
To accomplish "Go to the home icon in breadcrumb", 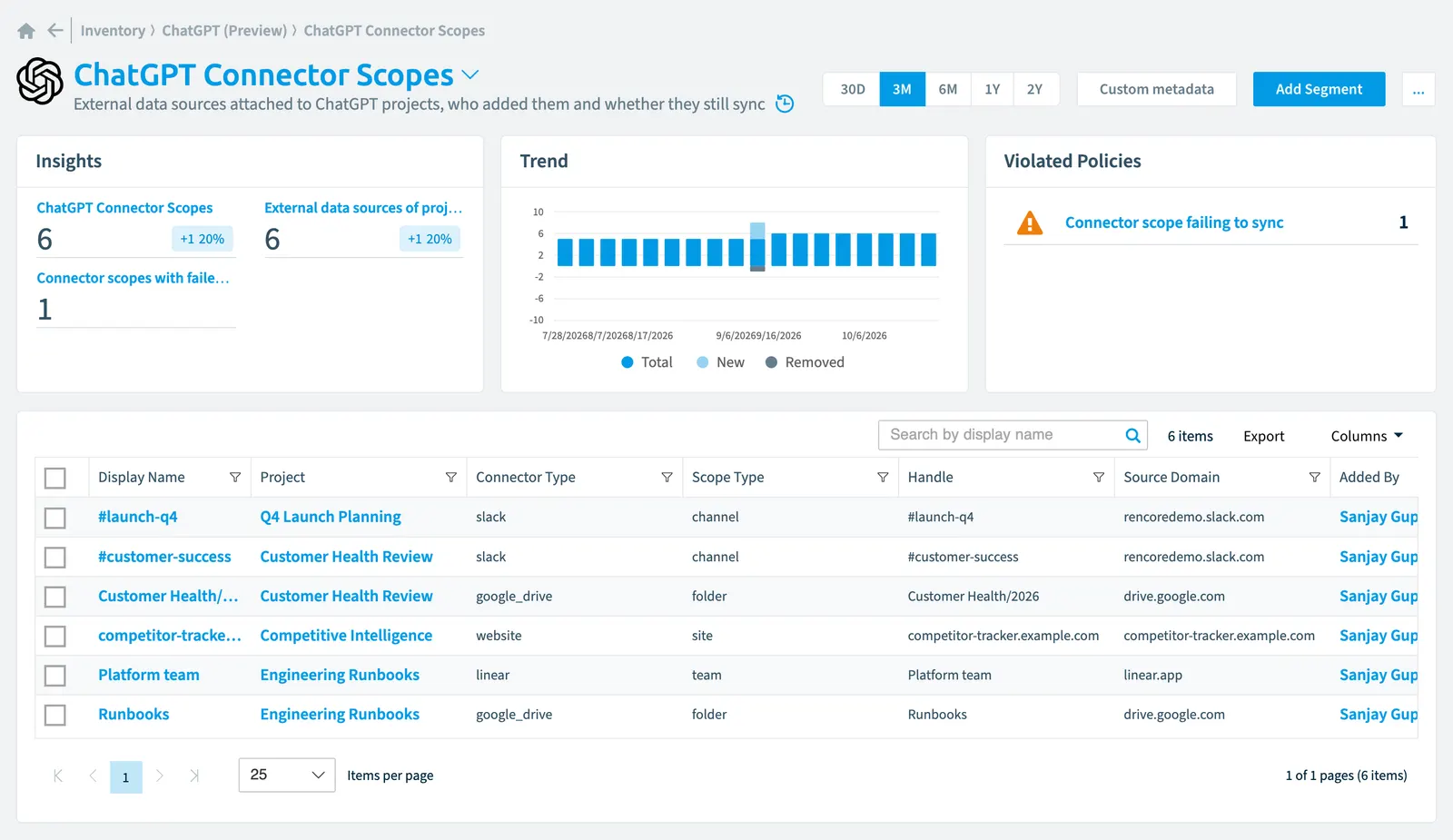I will [26, 31].
